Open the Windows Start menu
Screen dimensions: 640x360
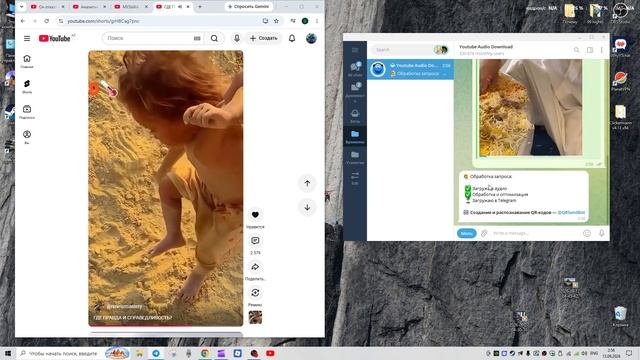click(x=7, y=353)
